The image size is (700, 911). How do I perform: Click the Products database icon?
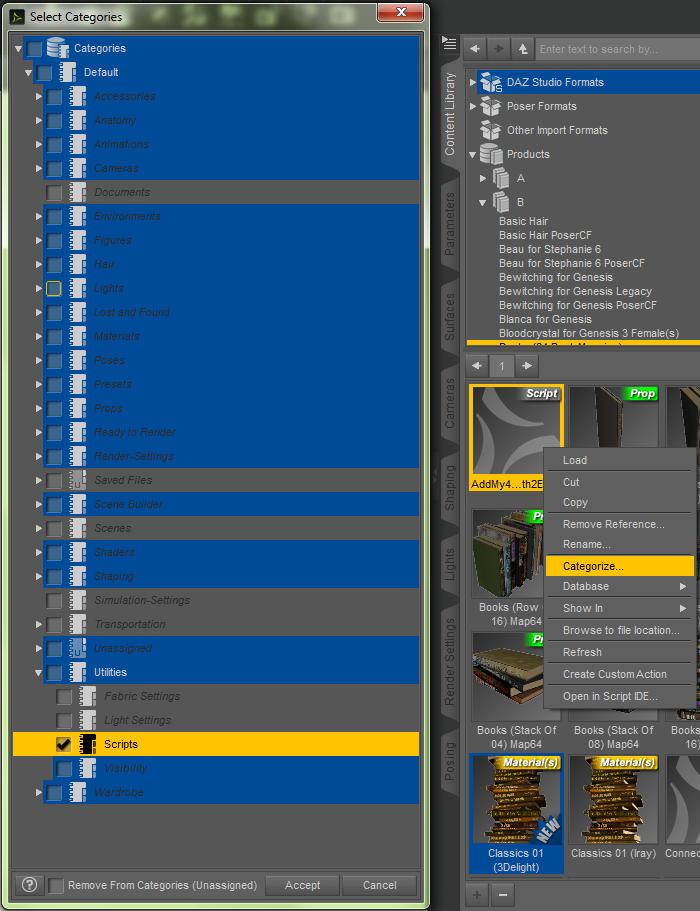pos(491,154)
